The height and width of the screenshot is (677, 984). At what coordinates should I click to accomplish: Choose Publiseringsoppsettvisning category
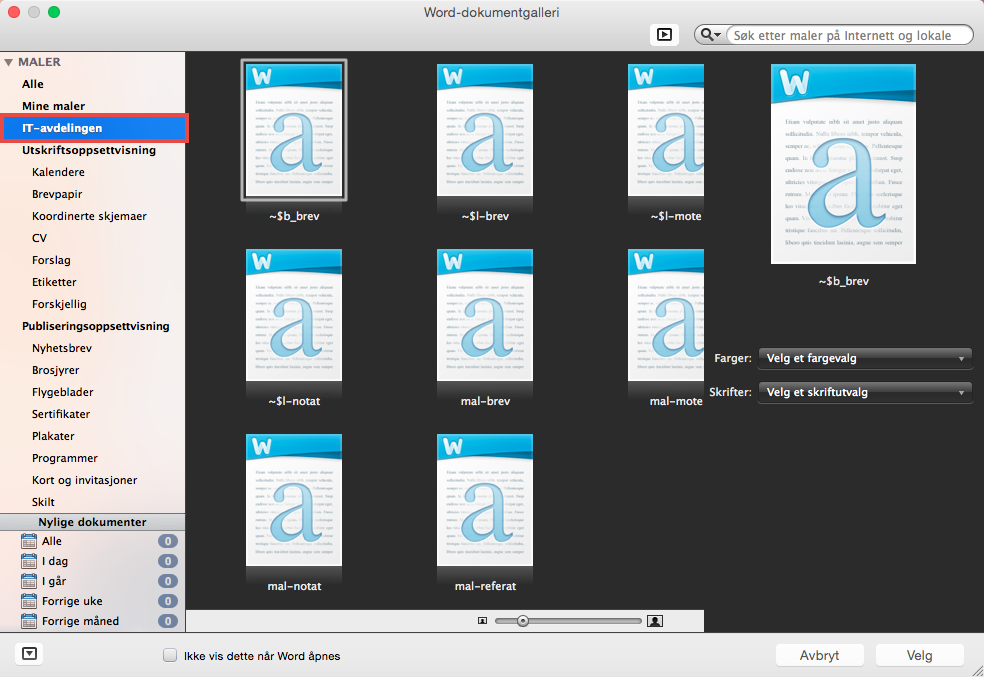95,326
